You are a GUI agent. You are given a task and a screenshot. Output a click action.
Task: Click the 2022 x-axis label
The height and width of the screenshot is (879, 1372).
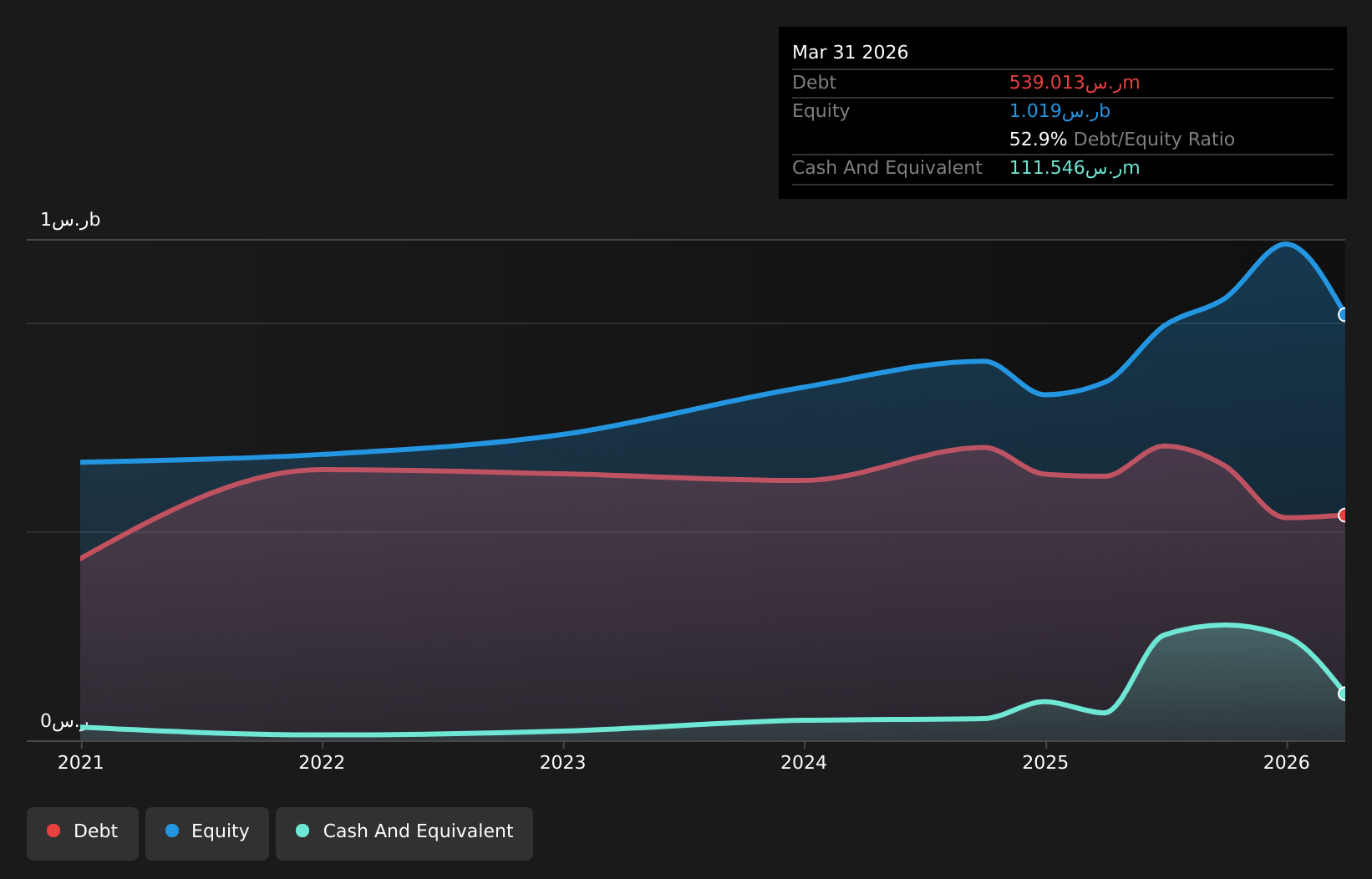point(322,762)
